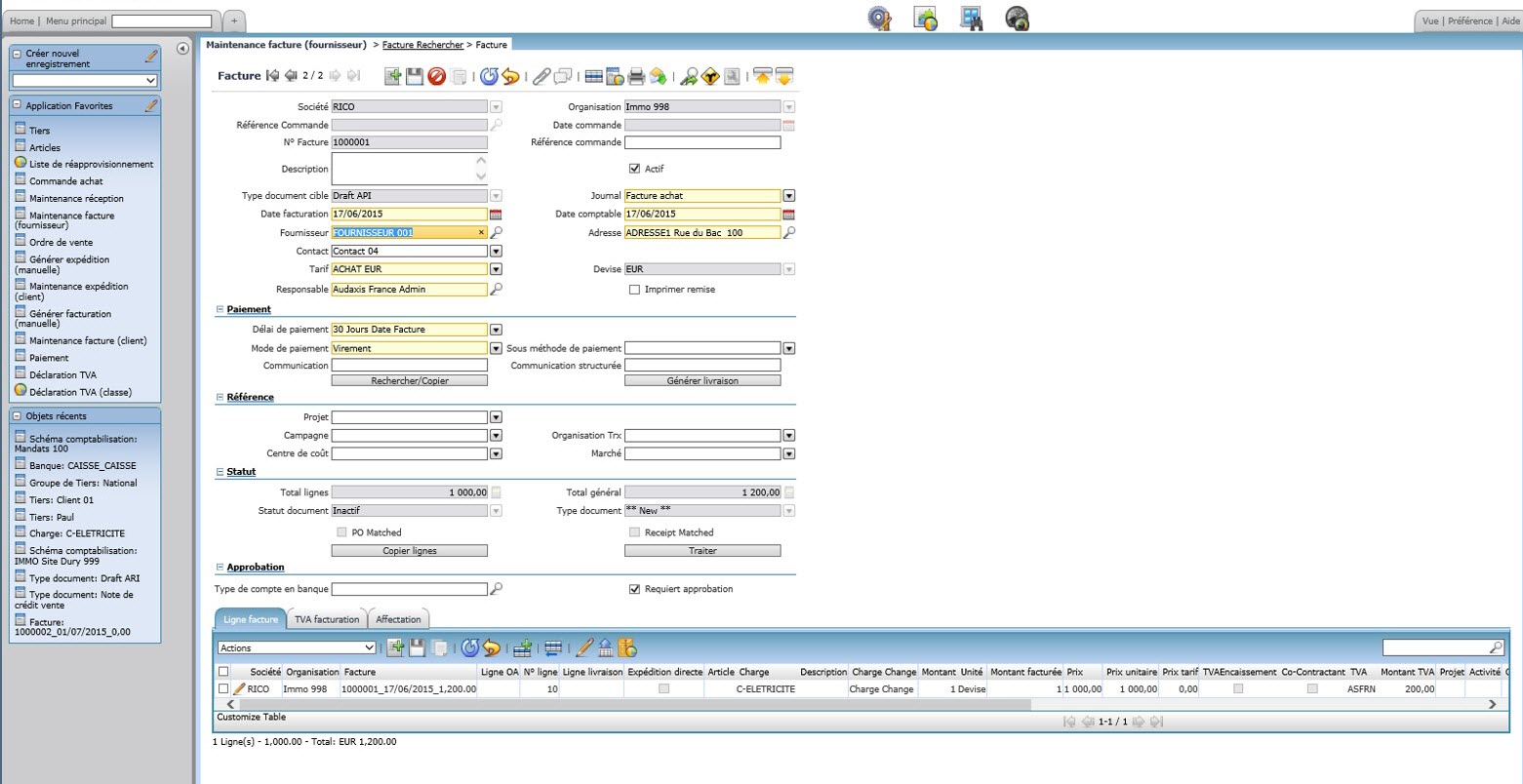Click the Générer livraison button
Viewport: 1523px width, 784px height.
coord(702,380)
